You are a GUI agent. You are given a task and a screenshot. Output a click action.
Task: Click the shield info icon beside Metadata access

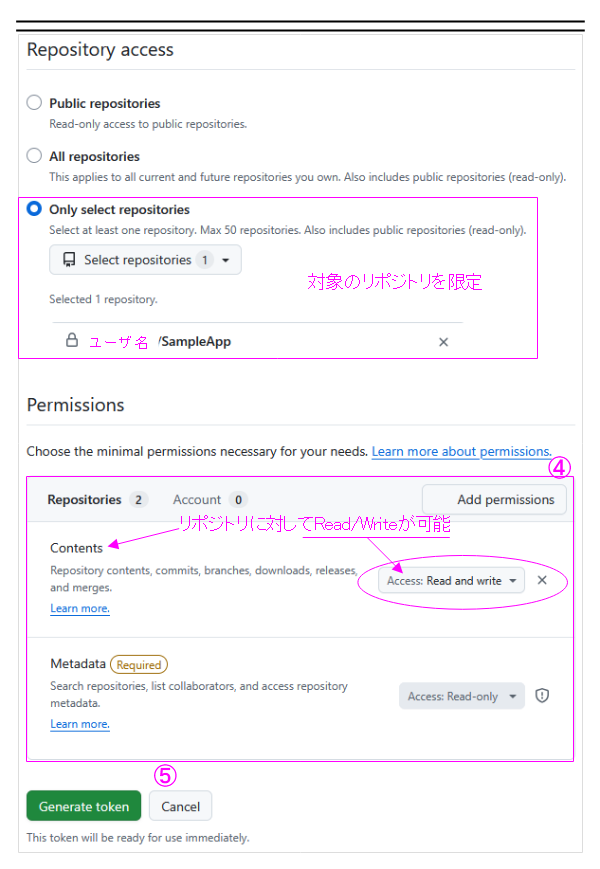[542, 696]
